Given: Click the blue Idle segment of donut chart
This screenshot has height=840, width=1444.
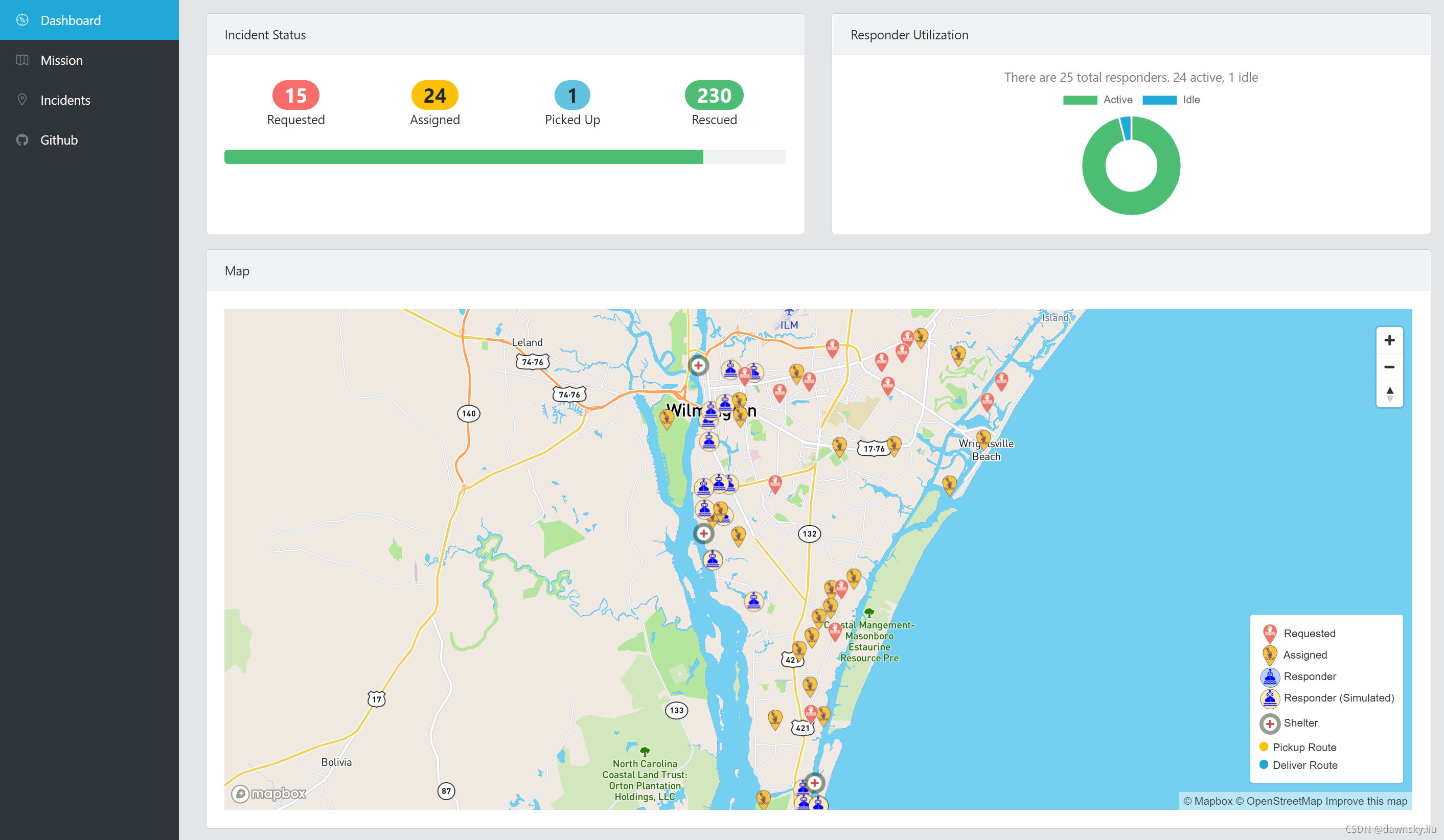Looking at the screenshot, I should click(1126, 128).
